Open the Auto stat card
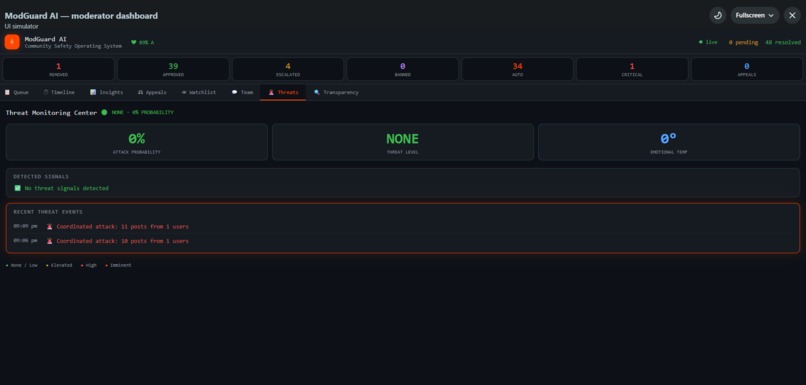The width and height of the screenshot is (806, 385). pyautogui.click(x=517, y=69)
